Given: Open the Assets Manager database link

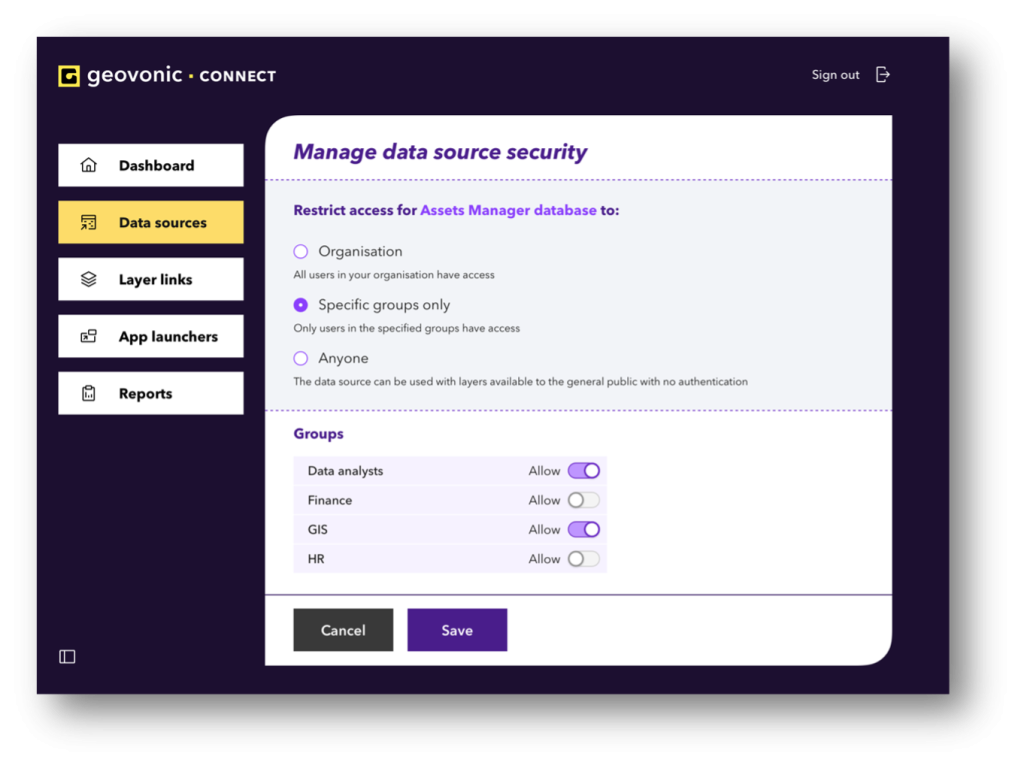Looking at the screenshot, I should (x=508, y=211).
